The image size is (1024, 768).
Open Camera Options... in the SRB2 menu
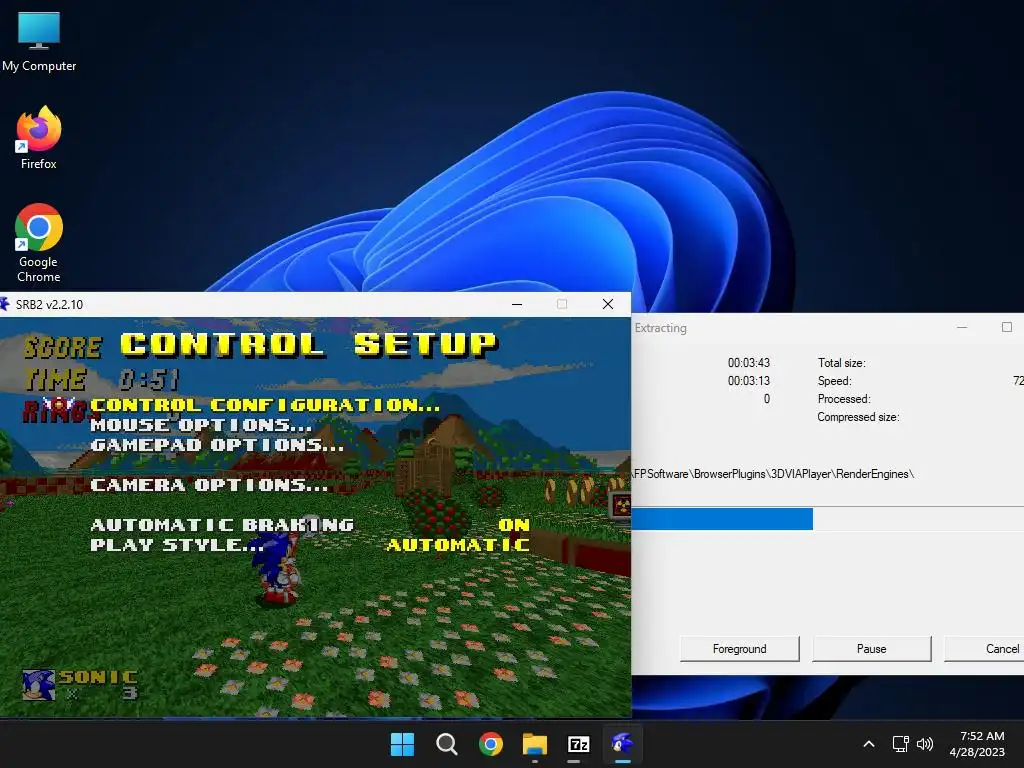[x=209, y=485]
